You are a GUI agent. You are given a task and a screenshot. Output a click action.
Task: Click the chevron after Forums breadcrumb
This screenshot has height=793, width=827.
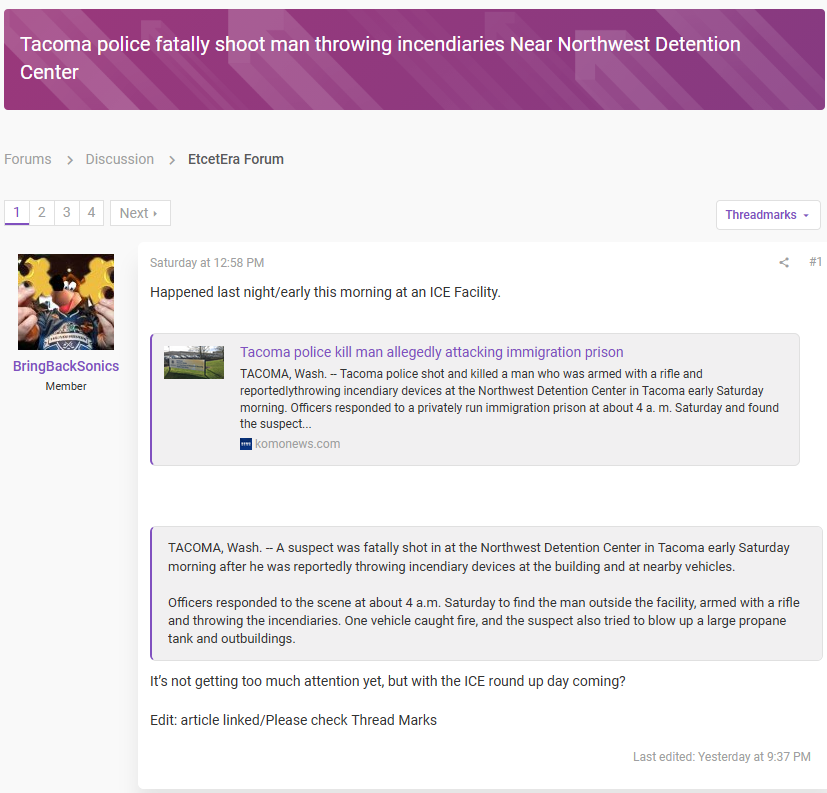70,160
